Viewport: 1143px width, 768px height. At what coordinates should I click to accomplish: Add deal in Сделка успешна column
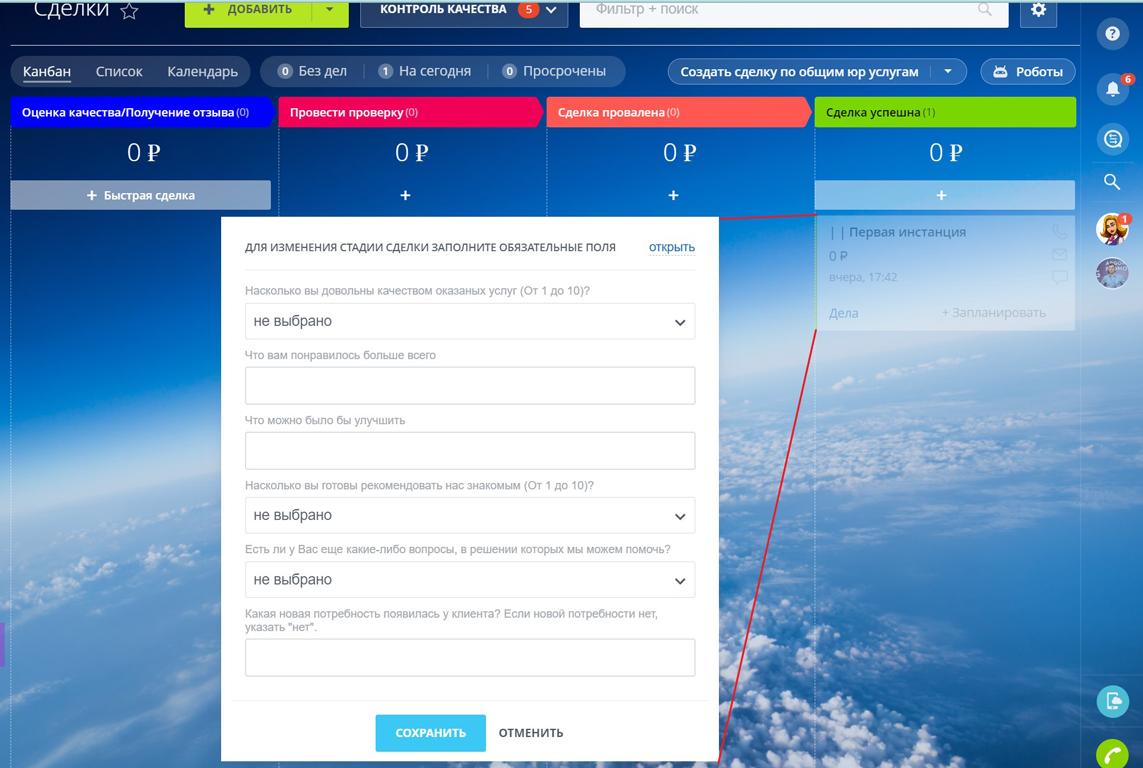[x=944, y=195]
